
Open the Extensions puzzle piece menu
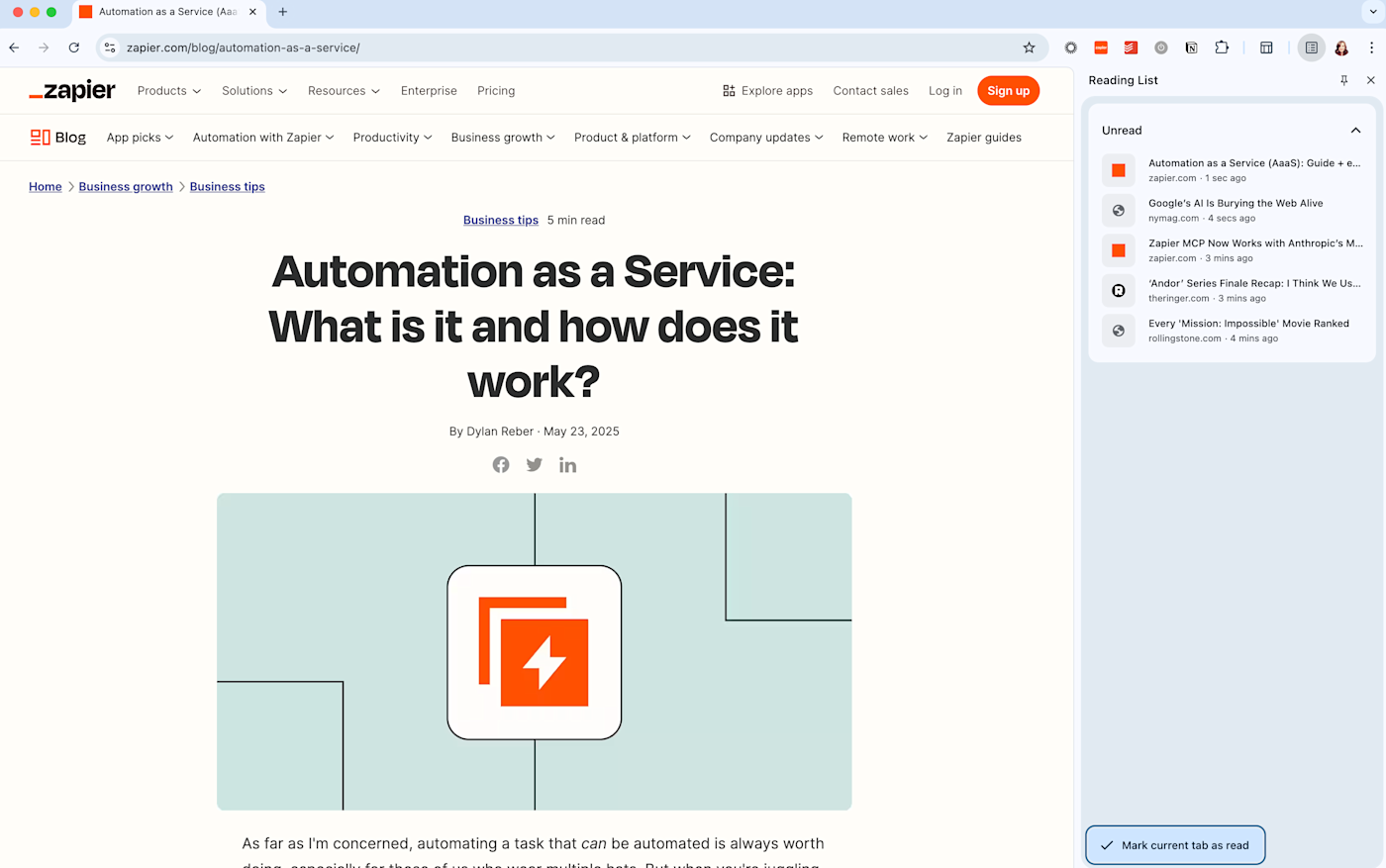tap(1222, 48)
